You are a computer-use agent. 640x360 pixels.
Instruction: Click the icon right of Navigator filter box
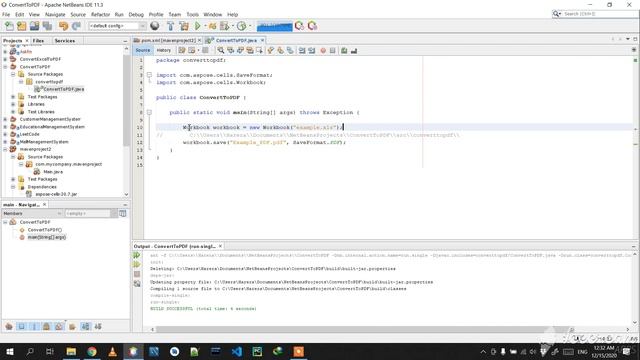[122, 213]
